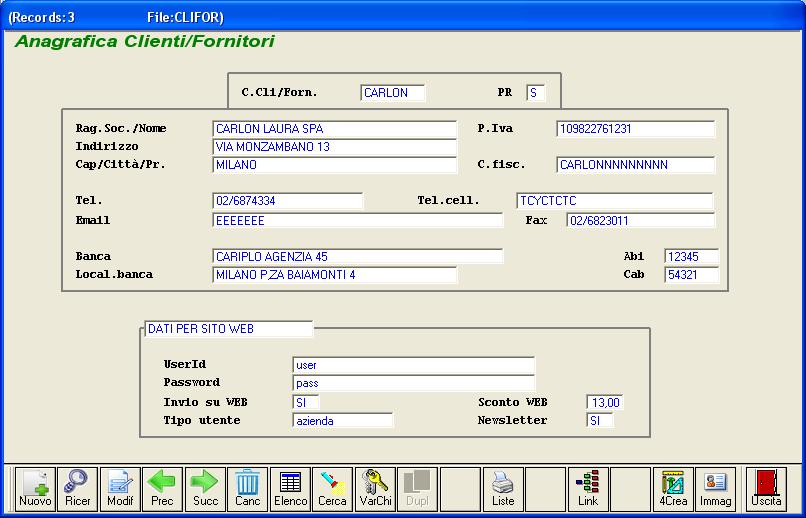Exit via the Uscita door icon

coord(767,489)
